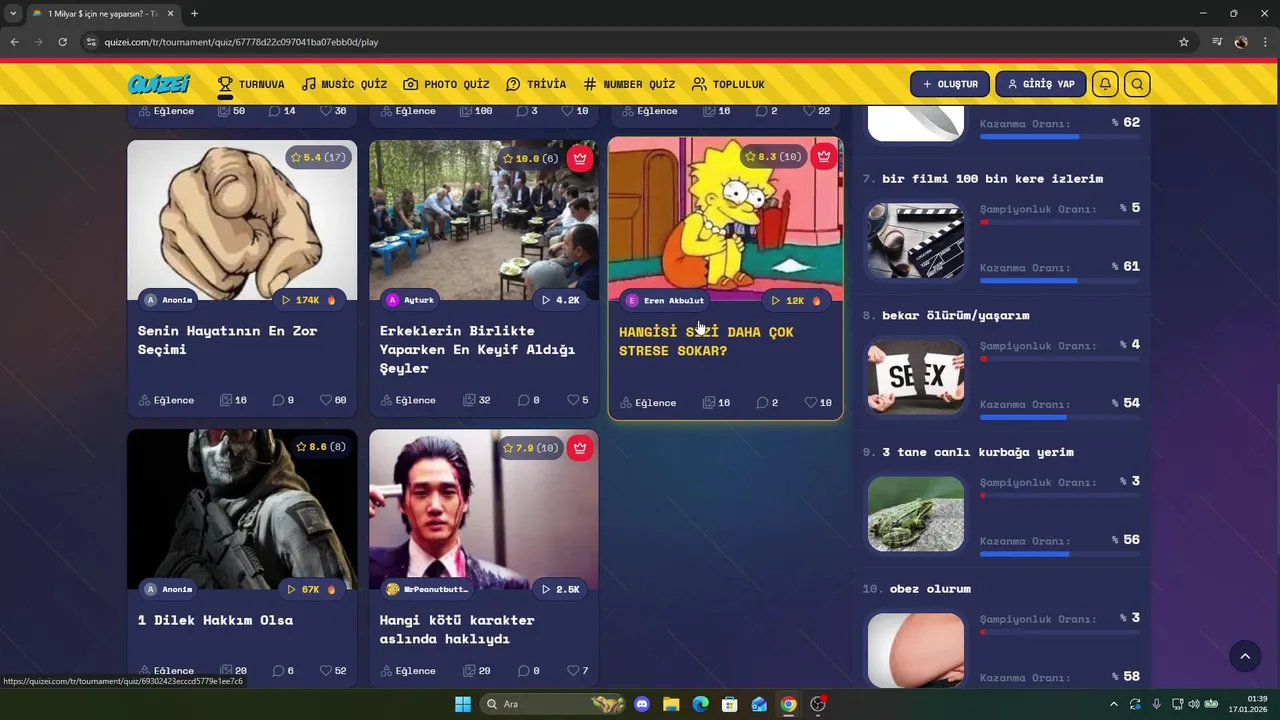Show hidden system tray icons
Image resolution: width=1280 pixels, height=720 pixels.
click(x=1113, y=704)
